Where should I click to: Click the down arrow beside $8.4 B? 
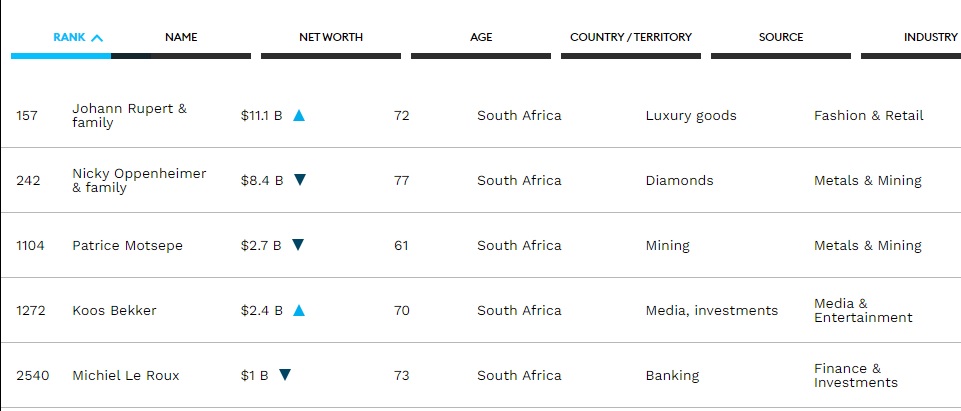(x=300, y=179)
